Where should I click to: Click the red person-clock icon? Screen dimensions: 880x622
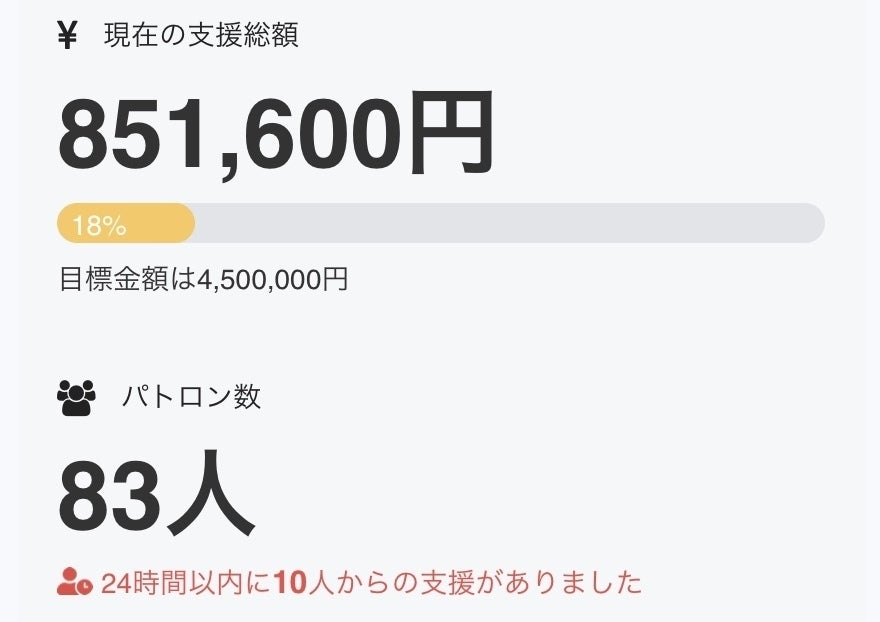[x=75, y=582]
